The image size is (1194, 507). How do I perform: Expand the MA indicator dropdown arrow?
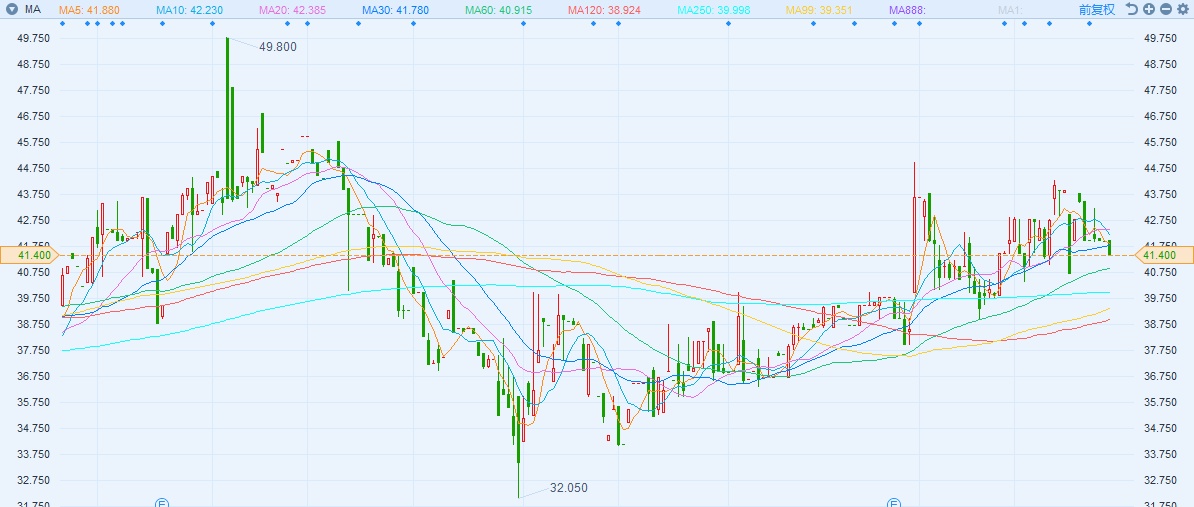(12, 10)
